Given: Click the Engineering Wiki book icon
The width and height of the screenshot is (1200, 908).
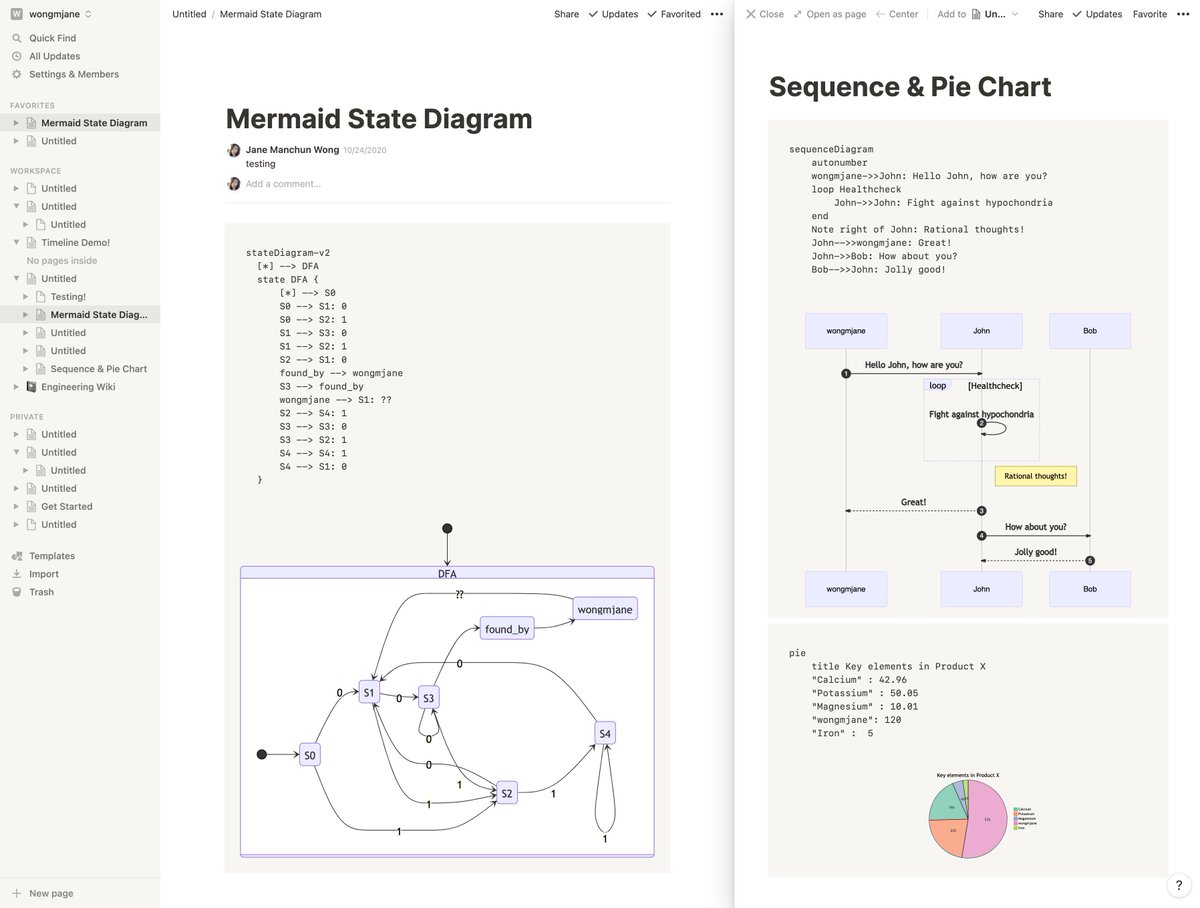Looking at the screenshot, I should [31, 387].
